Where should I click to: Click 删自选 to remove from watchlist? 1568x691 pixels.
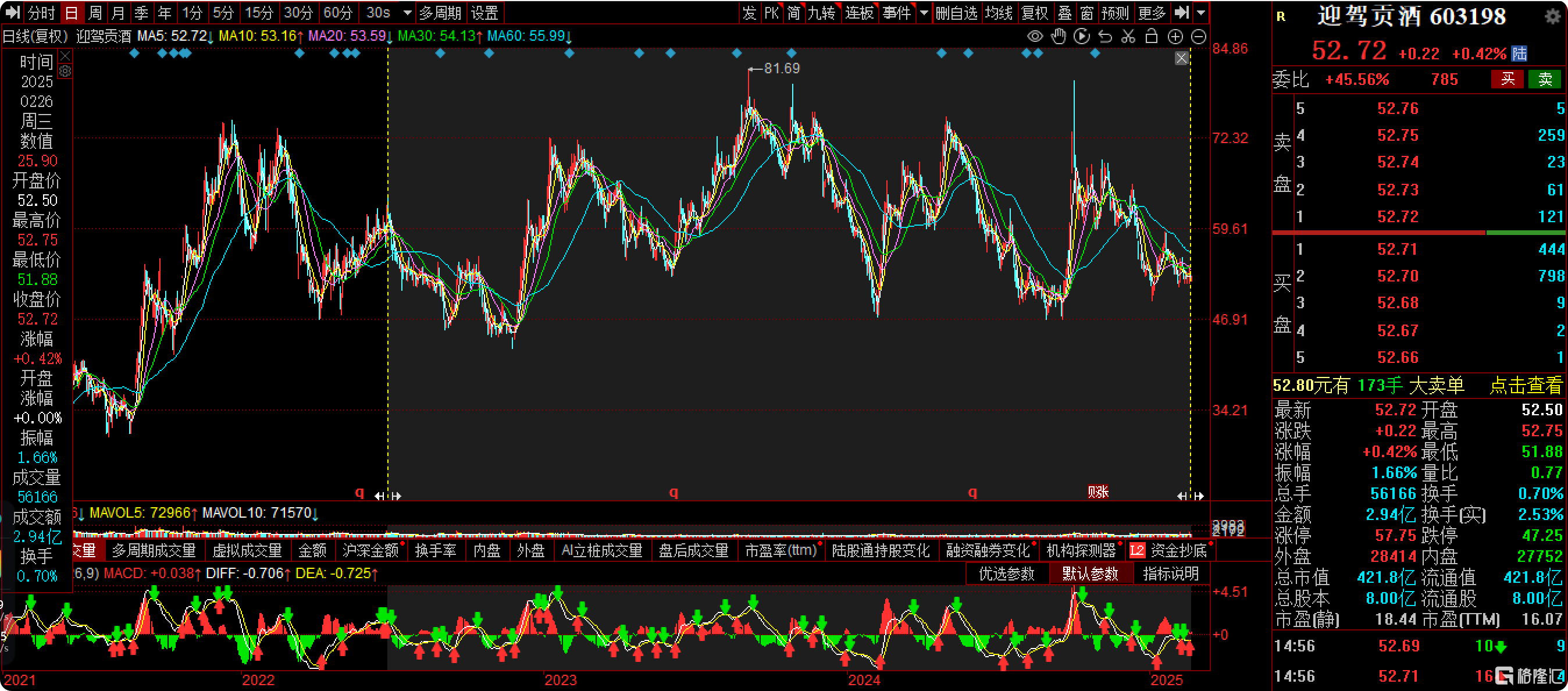pyautogui.click(x=956, y=12)
